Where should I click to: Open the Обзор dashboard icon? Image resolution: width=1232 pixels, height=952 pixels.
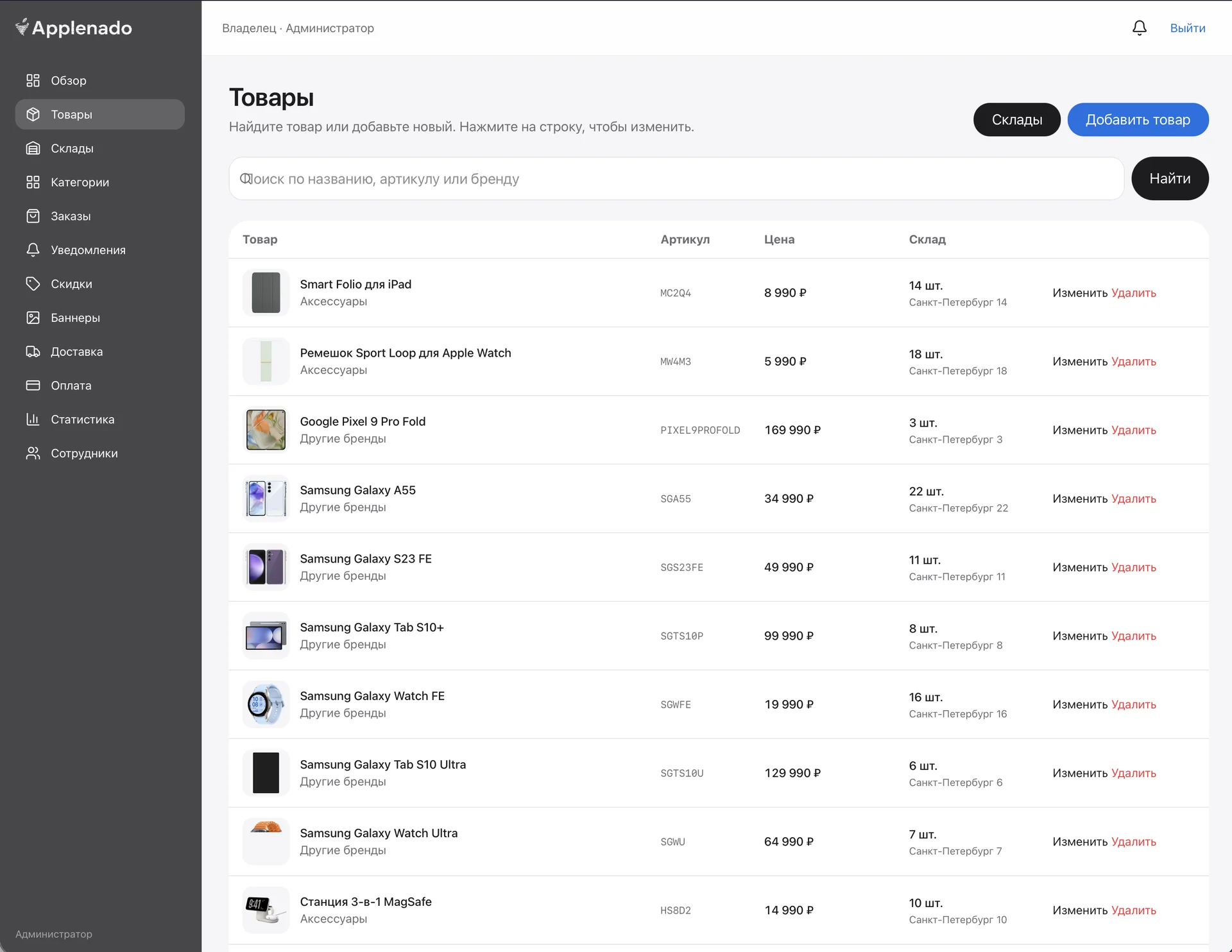33,80
